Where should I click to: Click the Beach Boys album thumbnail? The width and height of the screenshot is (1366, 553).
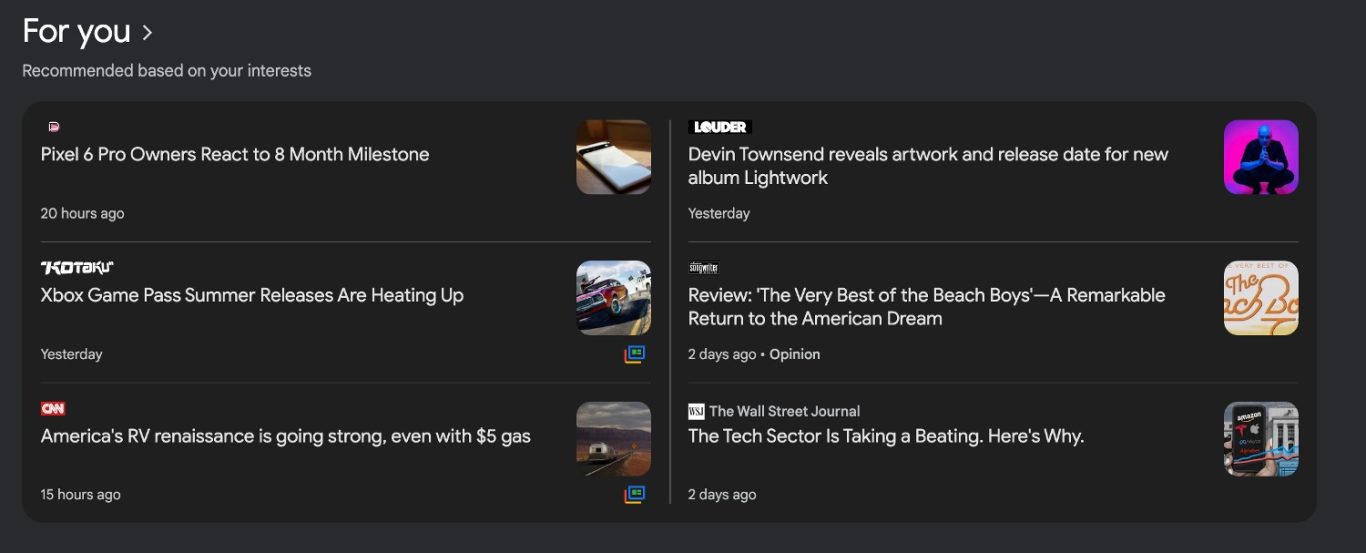coord(1261,298)
